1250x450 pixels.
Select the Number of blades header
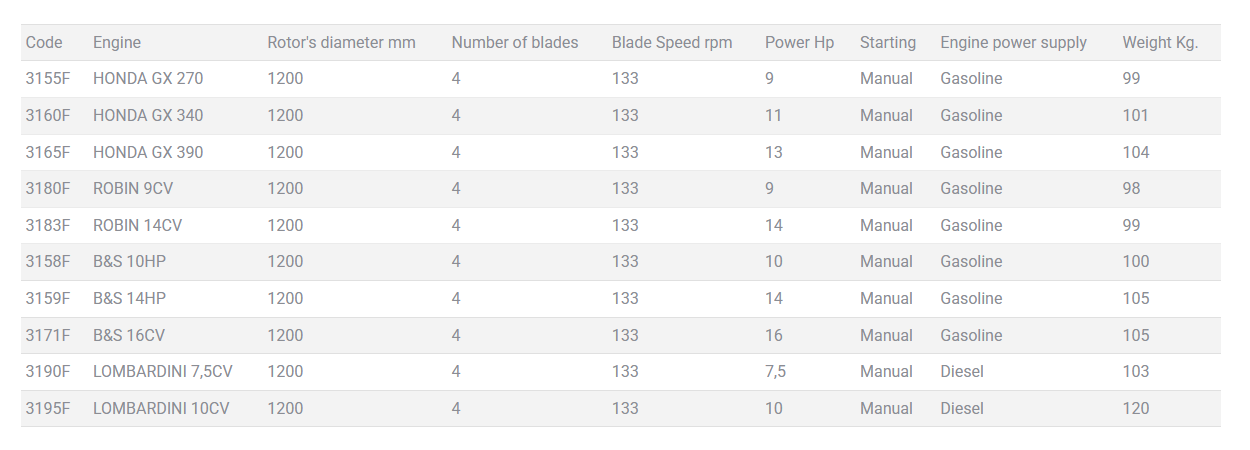tap(514, 42)
